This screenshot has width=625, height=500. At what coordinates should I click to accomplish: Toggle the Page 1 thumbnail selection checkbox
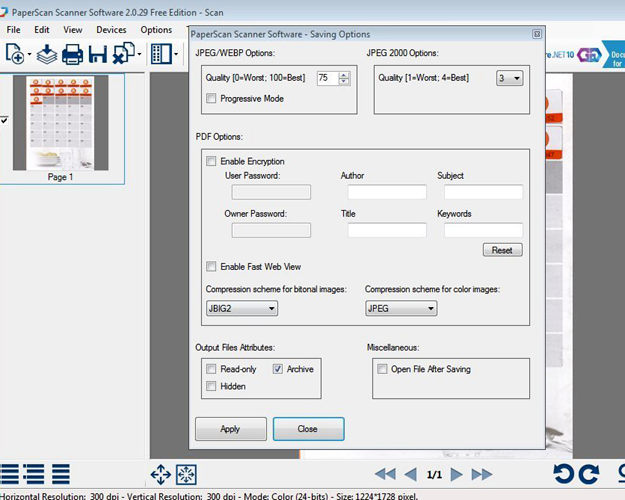pyautogui.click(x=4, y=120)
